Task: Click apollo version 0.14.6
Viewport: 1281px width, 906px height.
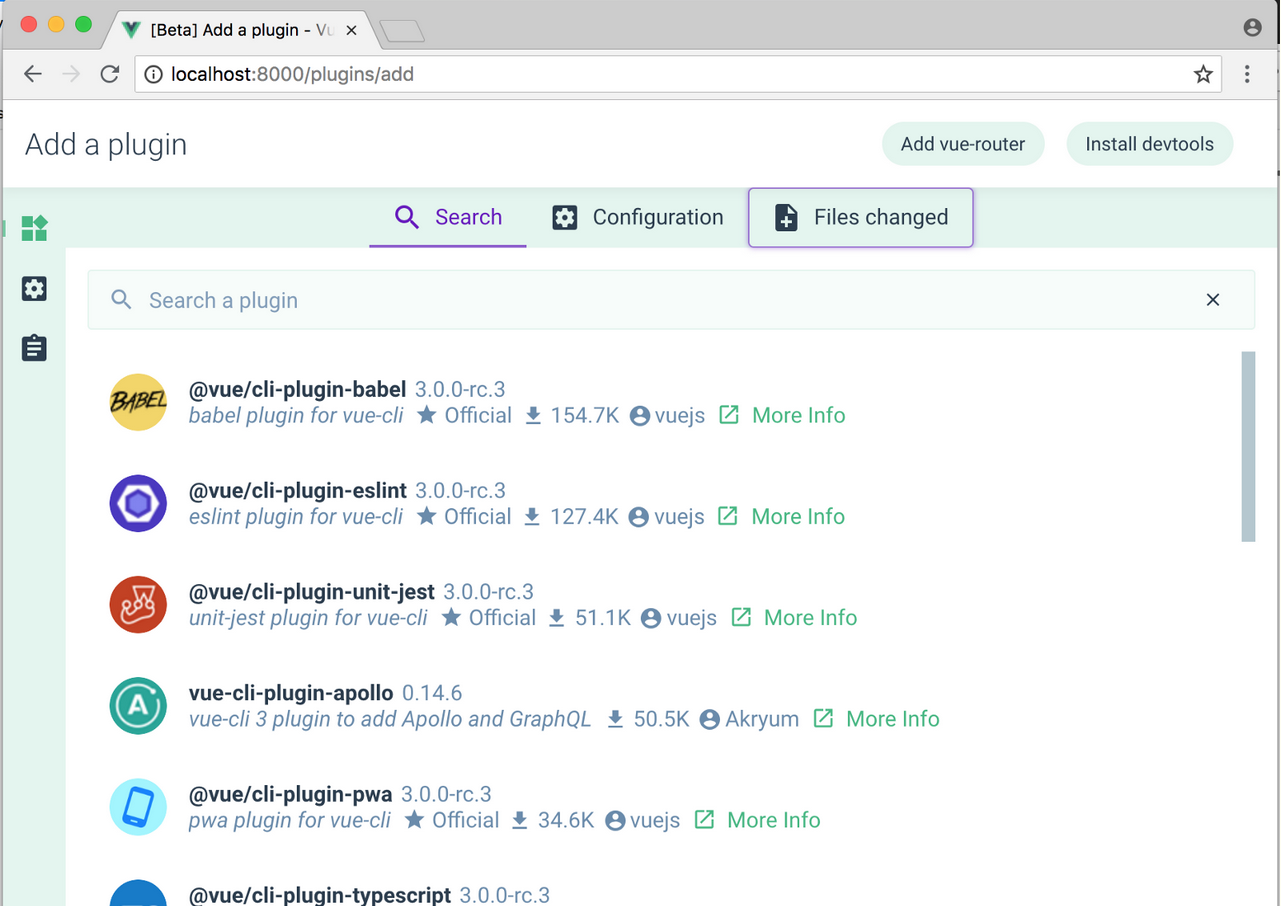Action: pos(432,692)
